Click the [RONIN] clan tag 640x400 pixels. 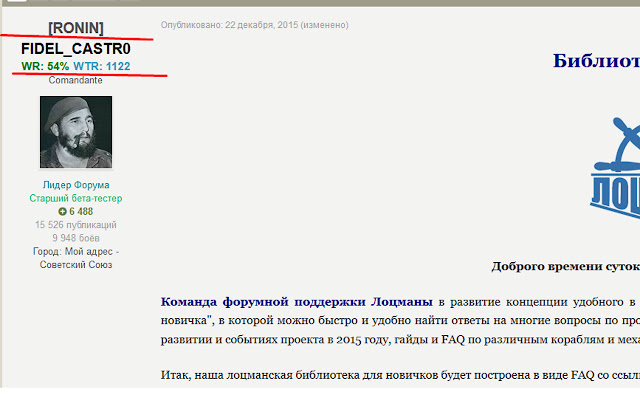pos(76,28)
